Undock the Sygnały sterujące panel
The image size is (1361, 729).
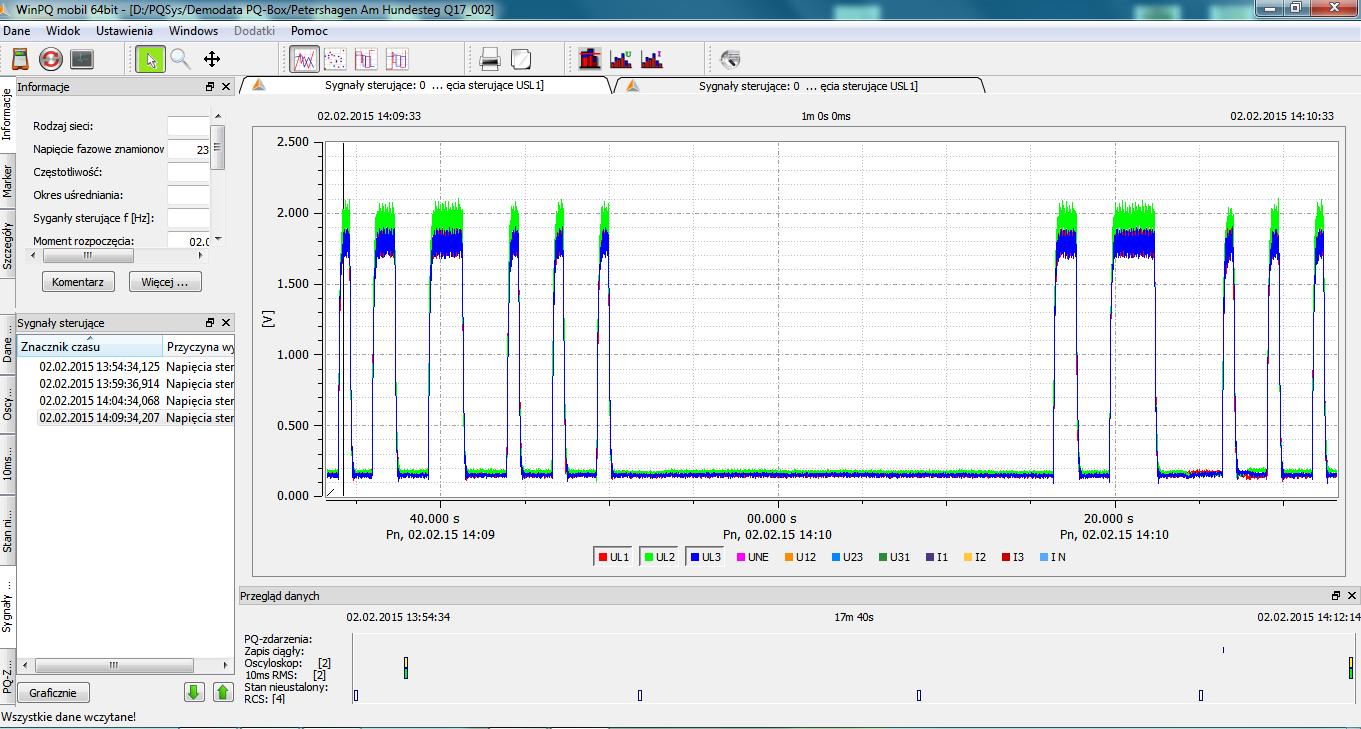[x=210, y=323]
